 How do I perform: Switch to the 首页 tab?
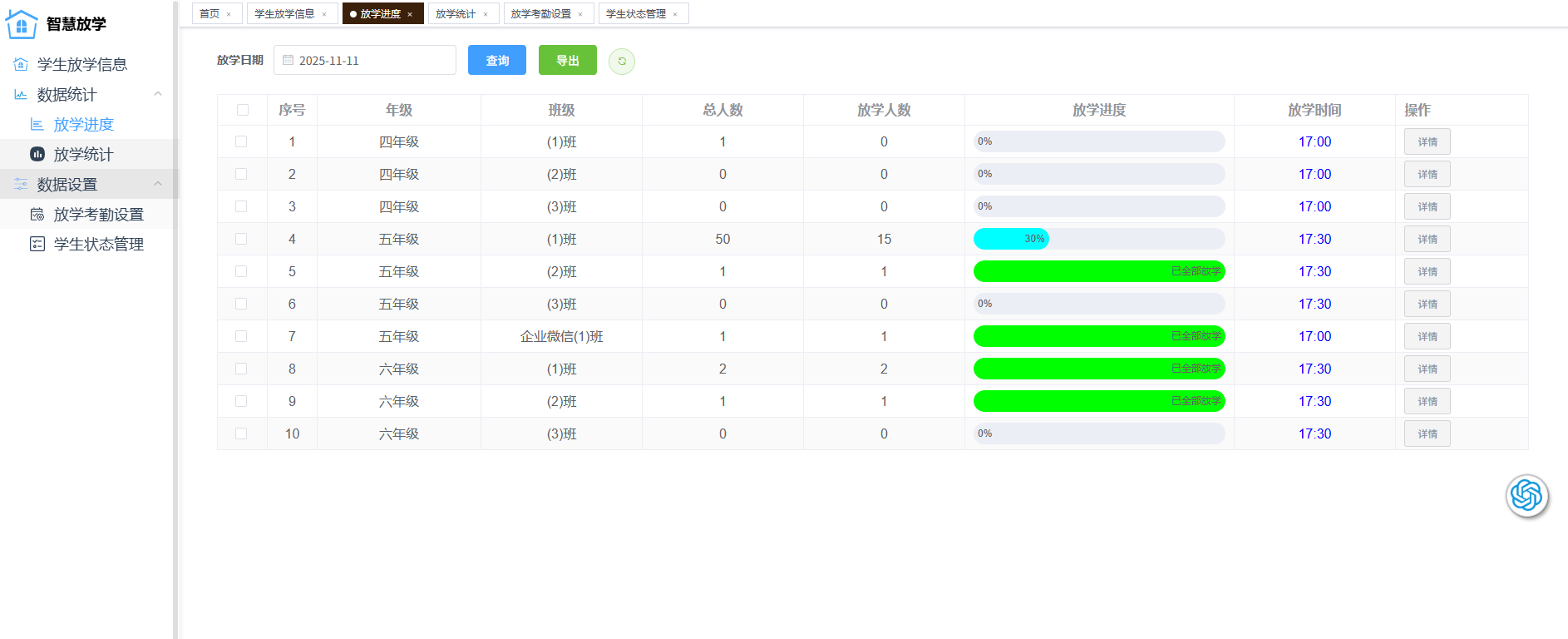pyautogui.click(x=210, y=14)
